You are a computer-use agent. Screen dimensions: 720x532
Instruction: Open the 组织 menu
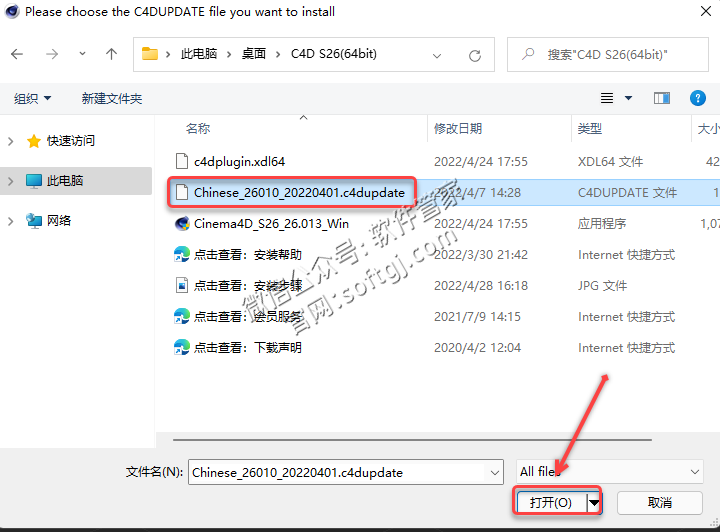coord(32,98)
